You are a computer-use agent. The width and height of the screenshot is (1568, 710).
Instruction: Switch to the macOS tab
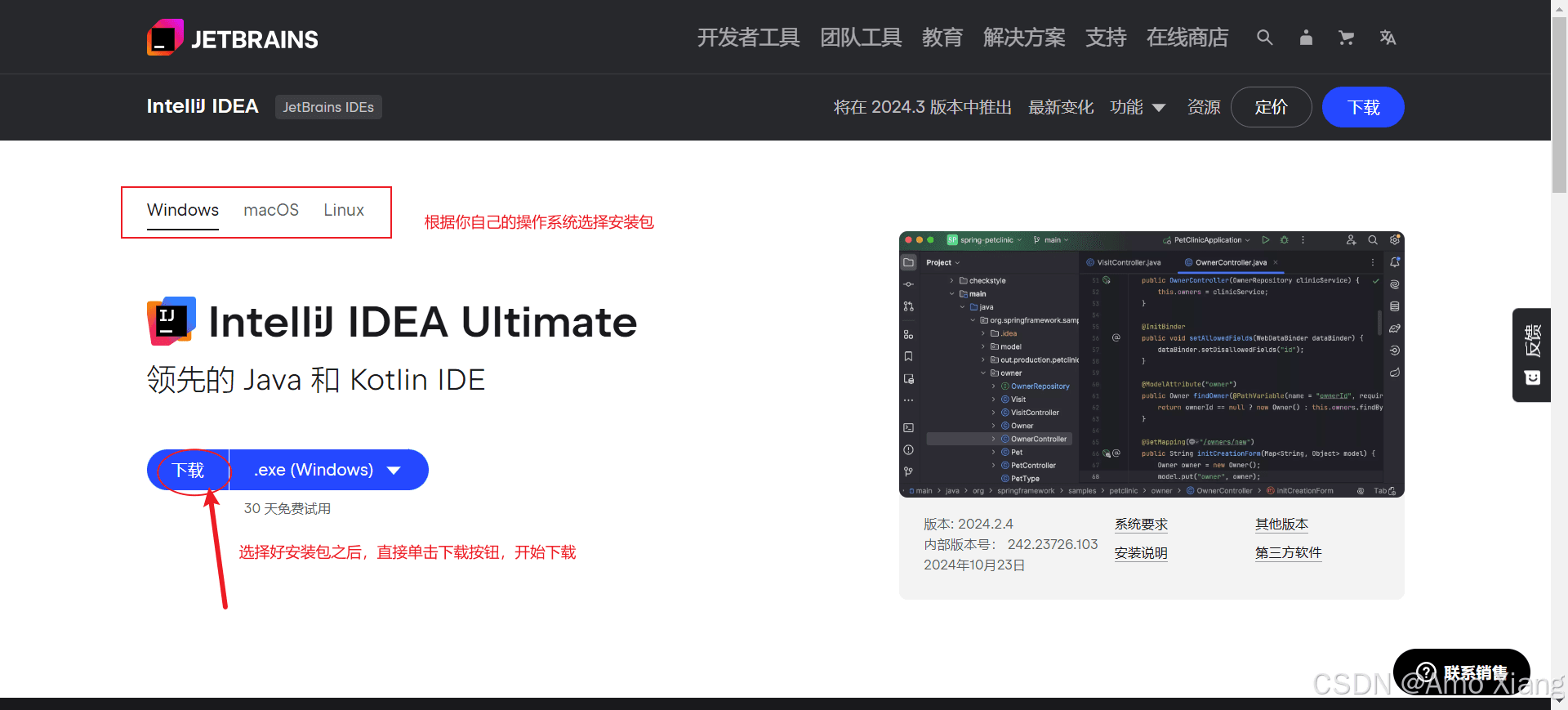point(271,211)
